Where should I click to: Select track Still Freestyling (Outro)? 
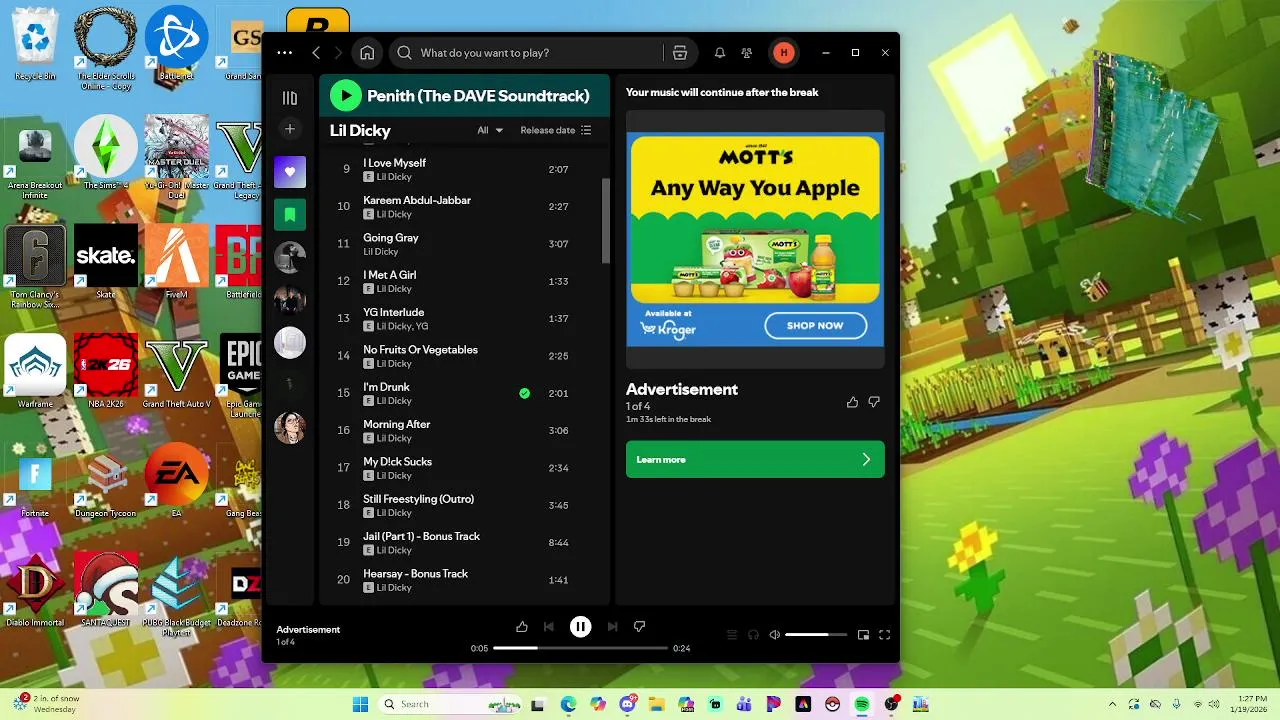[x=418, y=499]
